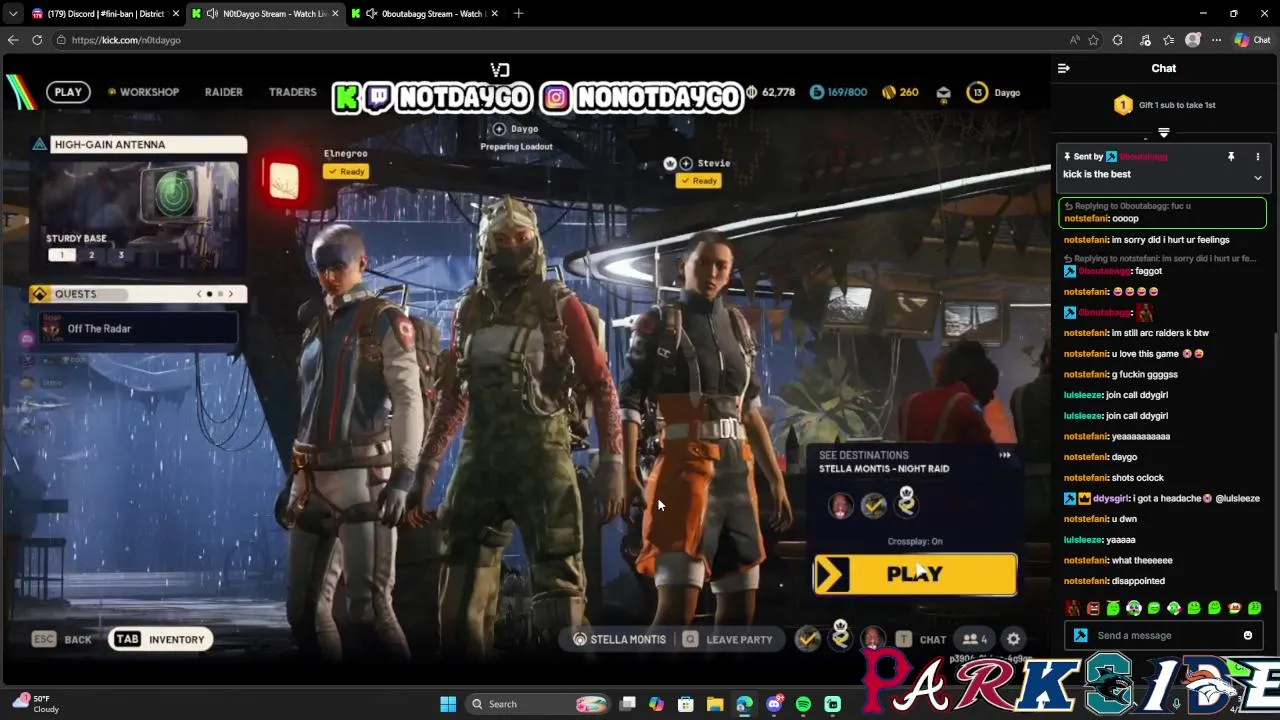Reload the page

click(37, 40)
